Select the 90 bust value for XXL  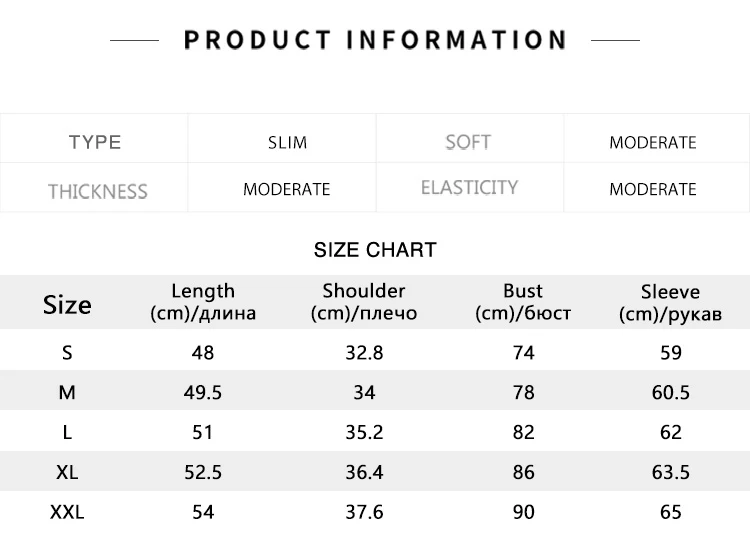tap(523, 512)
